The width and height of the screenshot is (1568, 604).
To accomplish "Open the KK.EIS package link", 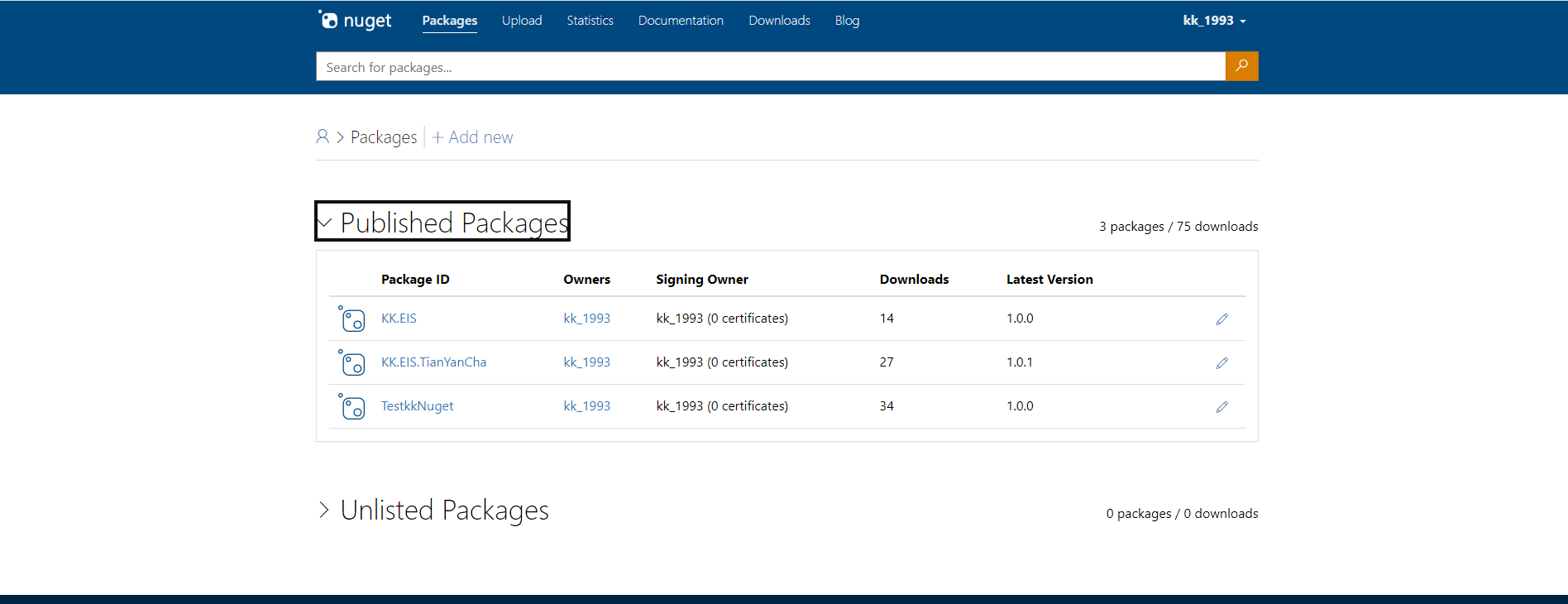I will pyautogui.click(x=399, y=319).
